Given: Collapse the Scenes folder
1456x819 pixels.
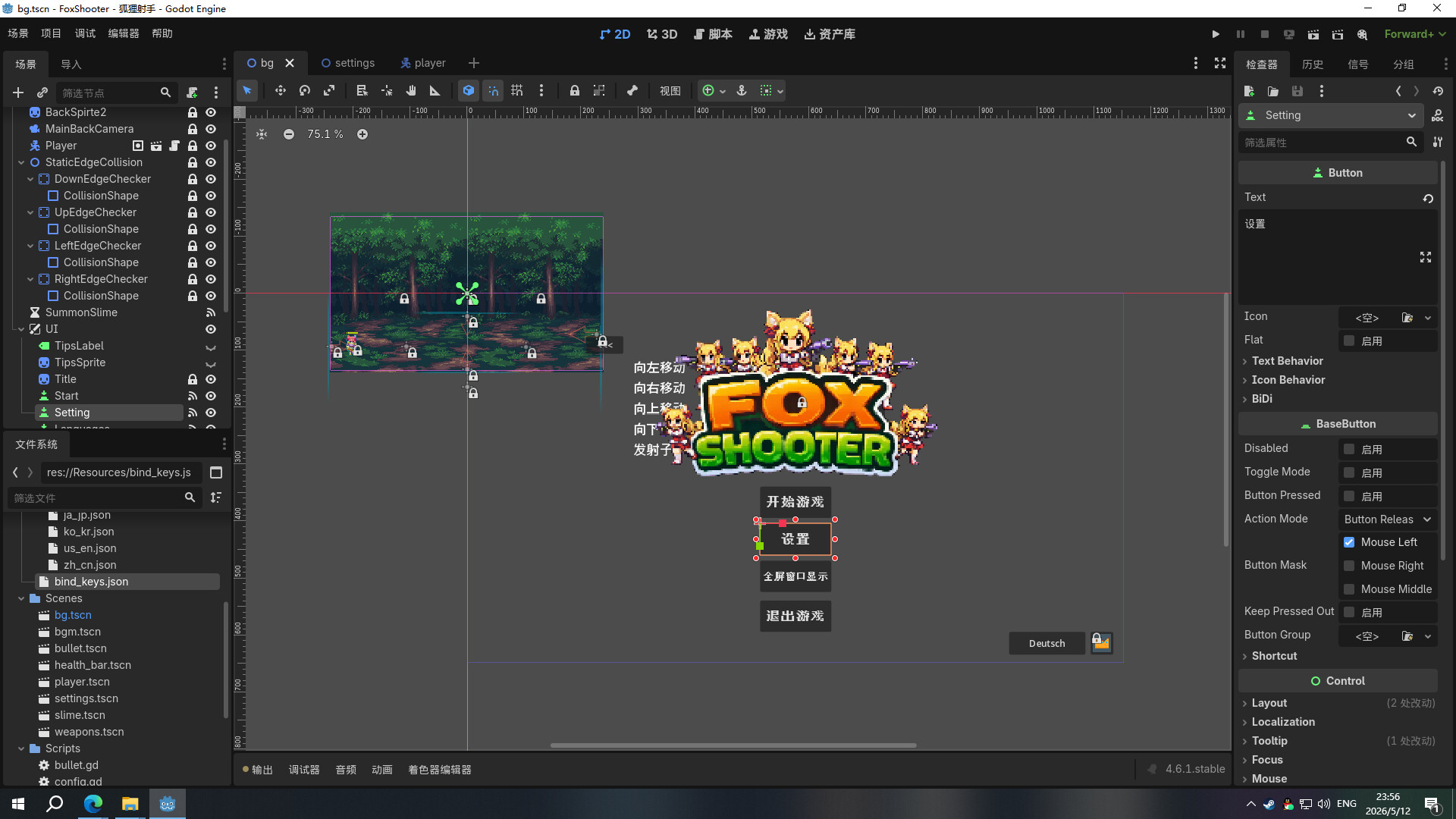Looking at the screenshot, I should pos(21,598).
